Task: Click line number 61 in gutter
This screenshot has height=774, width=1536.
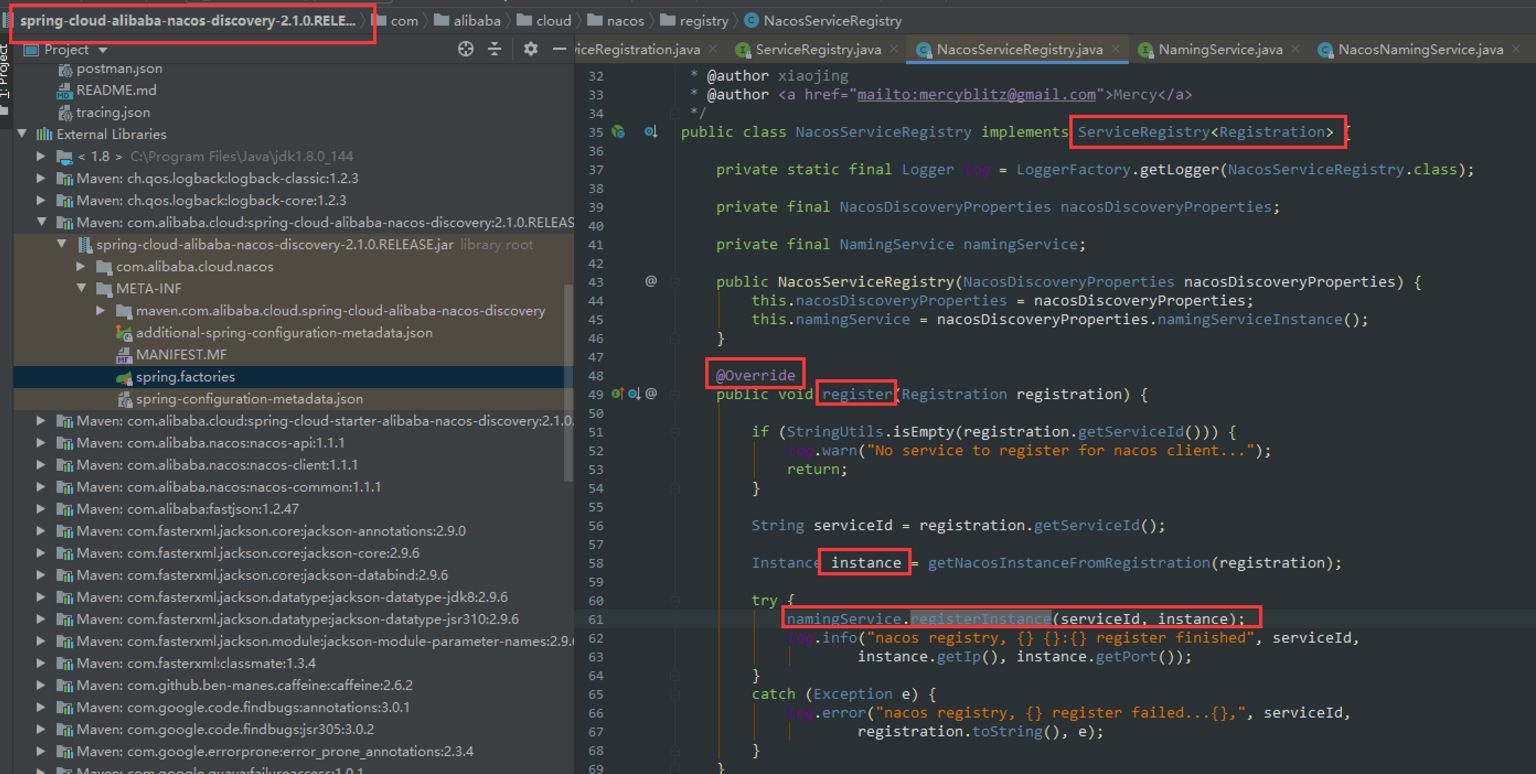Action: [x=595, y=619]
